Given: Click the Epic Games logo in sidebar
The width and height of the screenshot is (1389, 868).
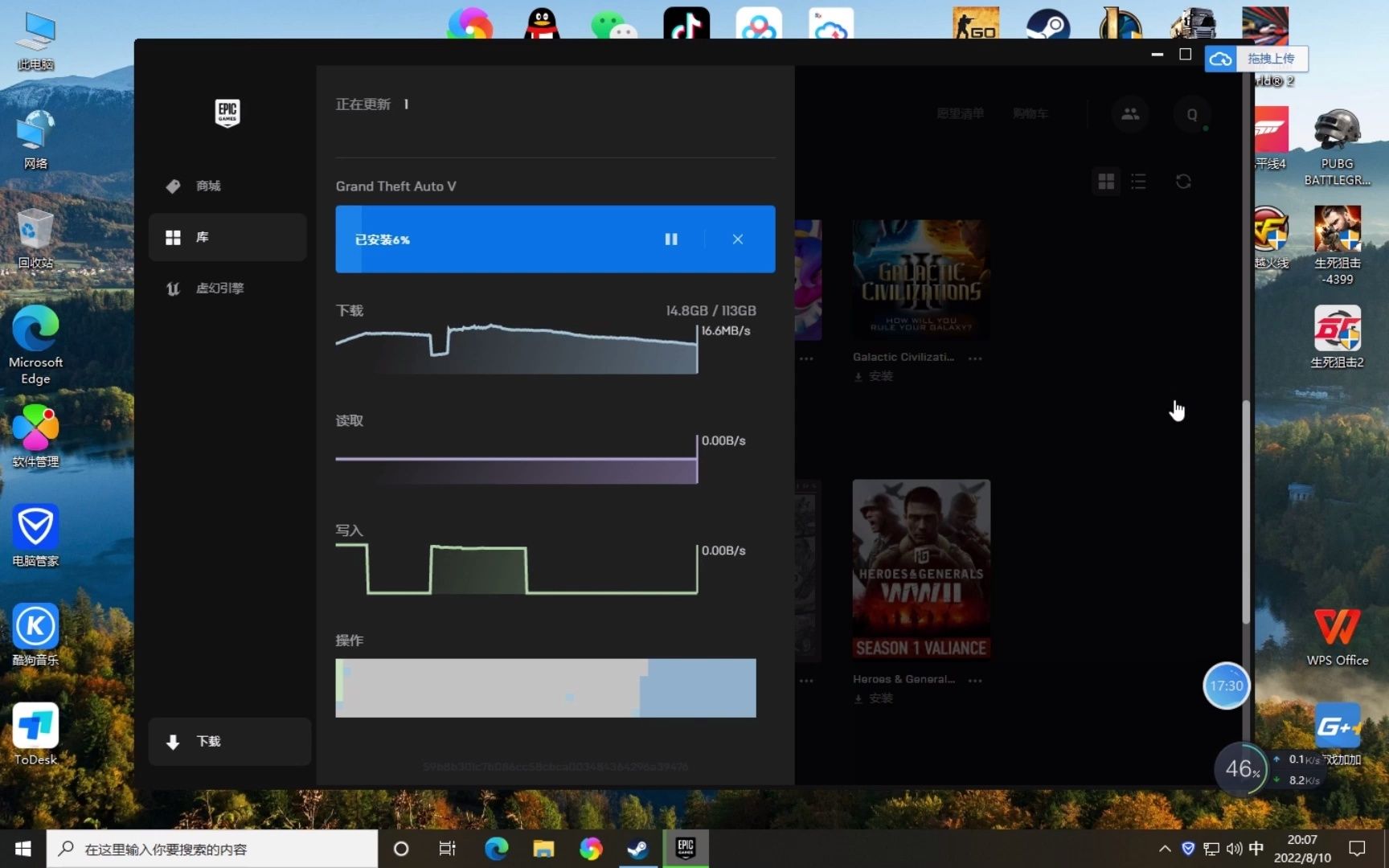Looking at the screenshot, I should tap(227, 113).
